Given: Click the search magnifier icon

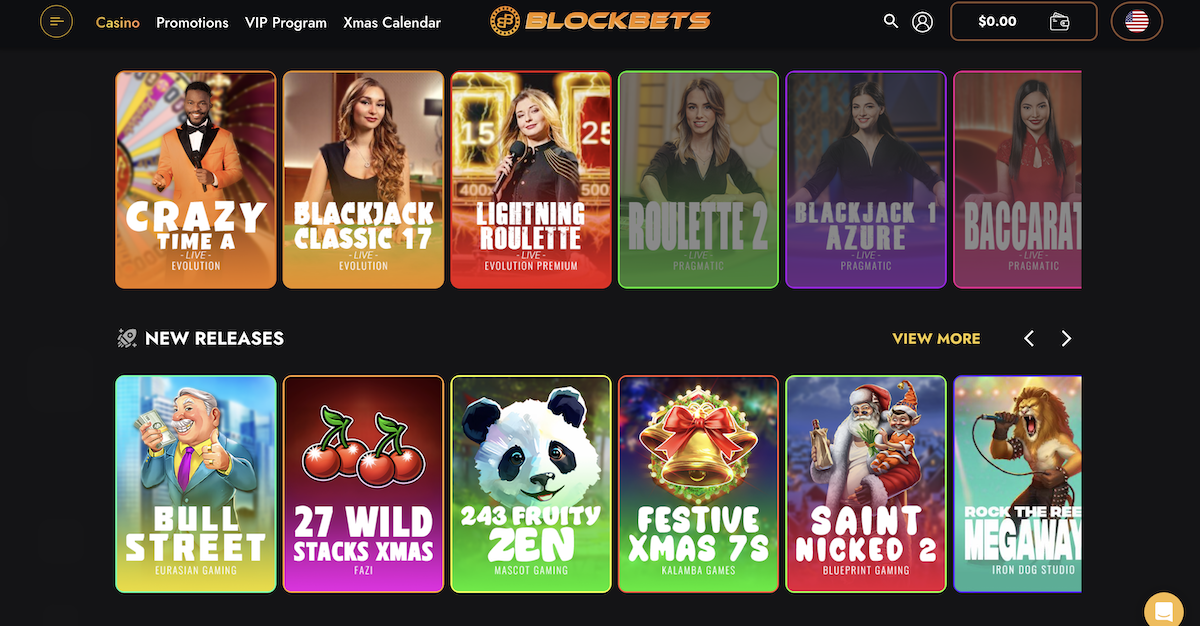Looking at the screenshot, I should (x=891, y=21).
